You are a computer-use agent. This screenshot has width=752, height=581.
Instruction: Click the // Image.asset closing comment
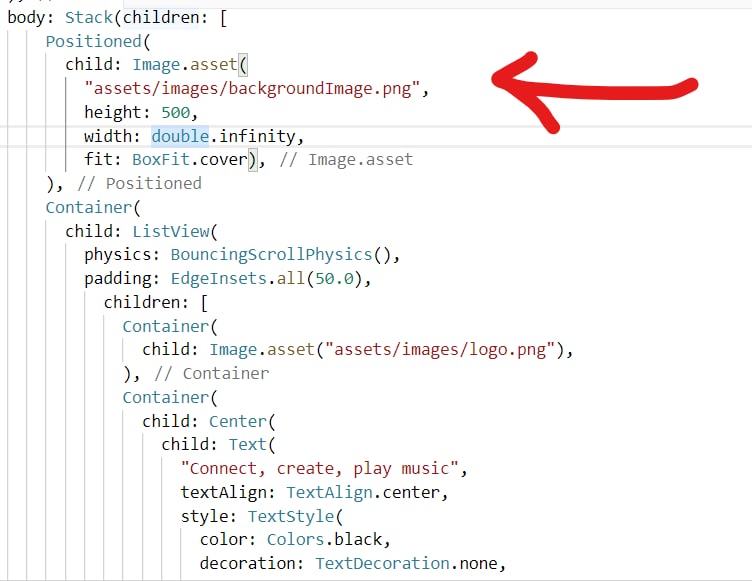[346, 160]
